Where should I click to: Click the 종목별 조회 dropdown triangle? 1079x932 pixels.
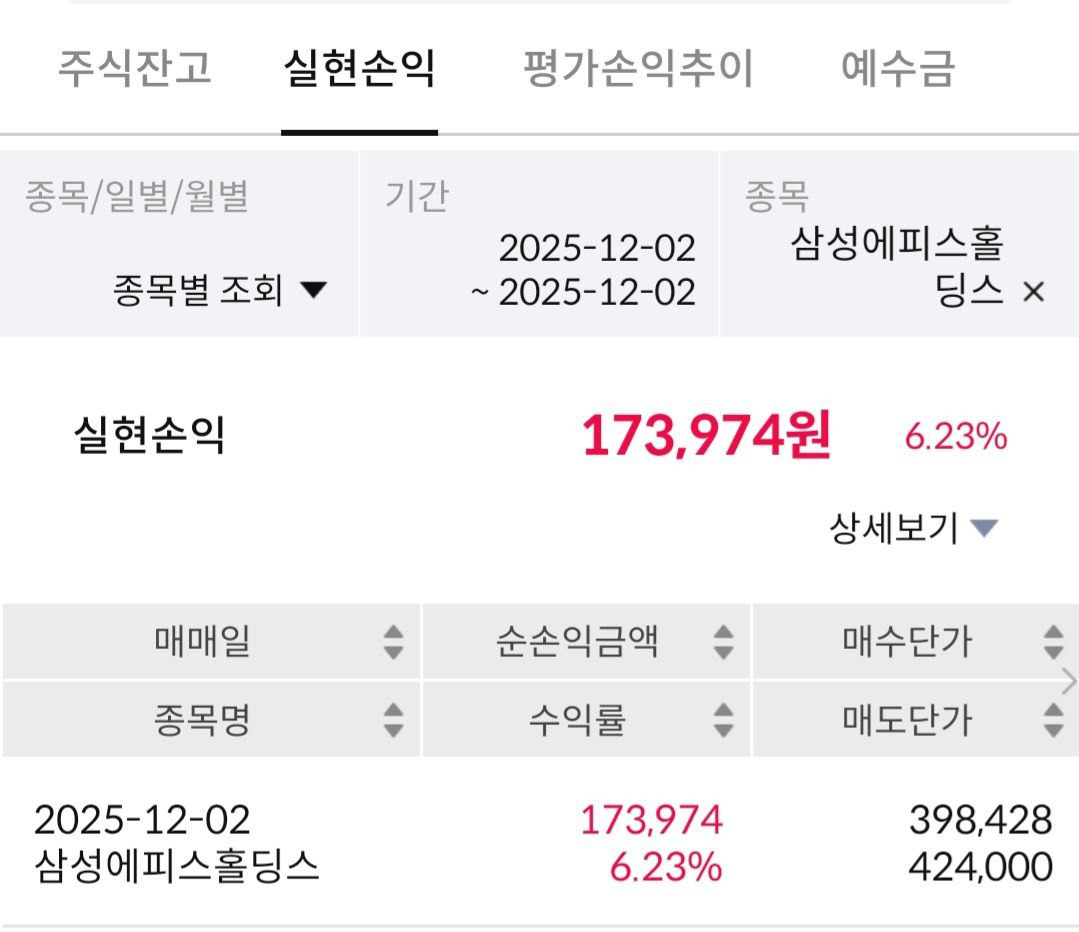pyautogui.click(x=314, y=291)
